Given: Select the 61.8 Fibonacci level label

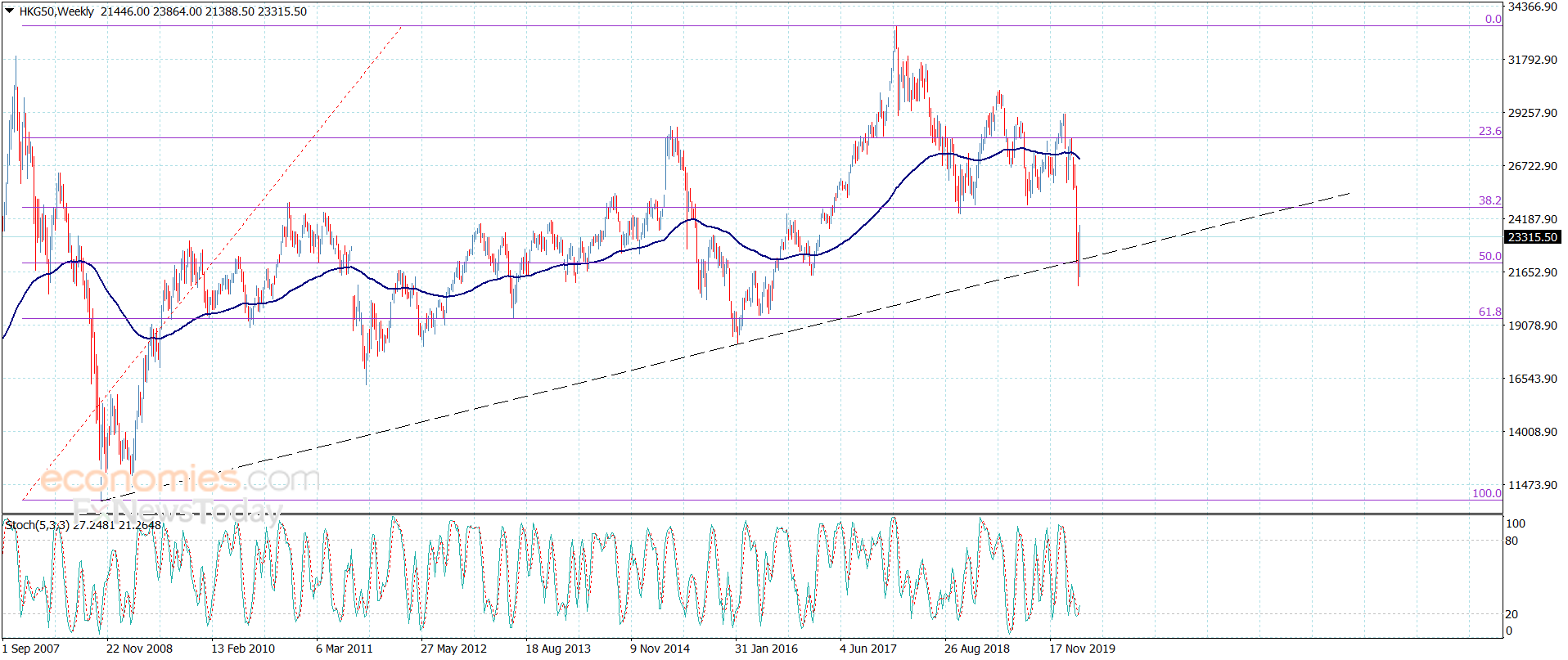Looking at the screenshot, I should point(1490,312).
